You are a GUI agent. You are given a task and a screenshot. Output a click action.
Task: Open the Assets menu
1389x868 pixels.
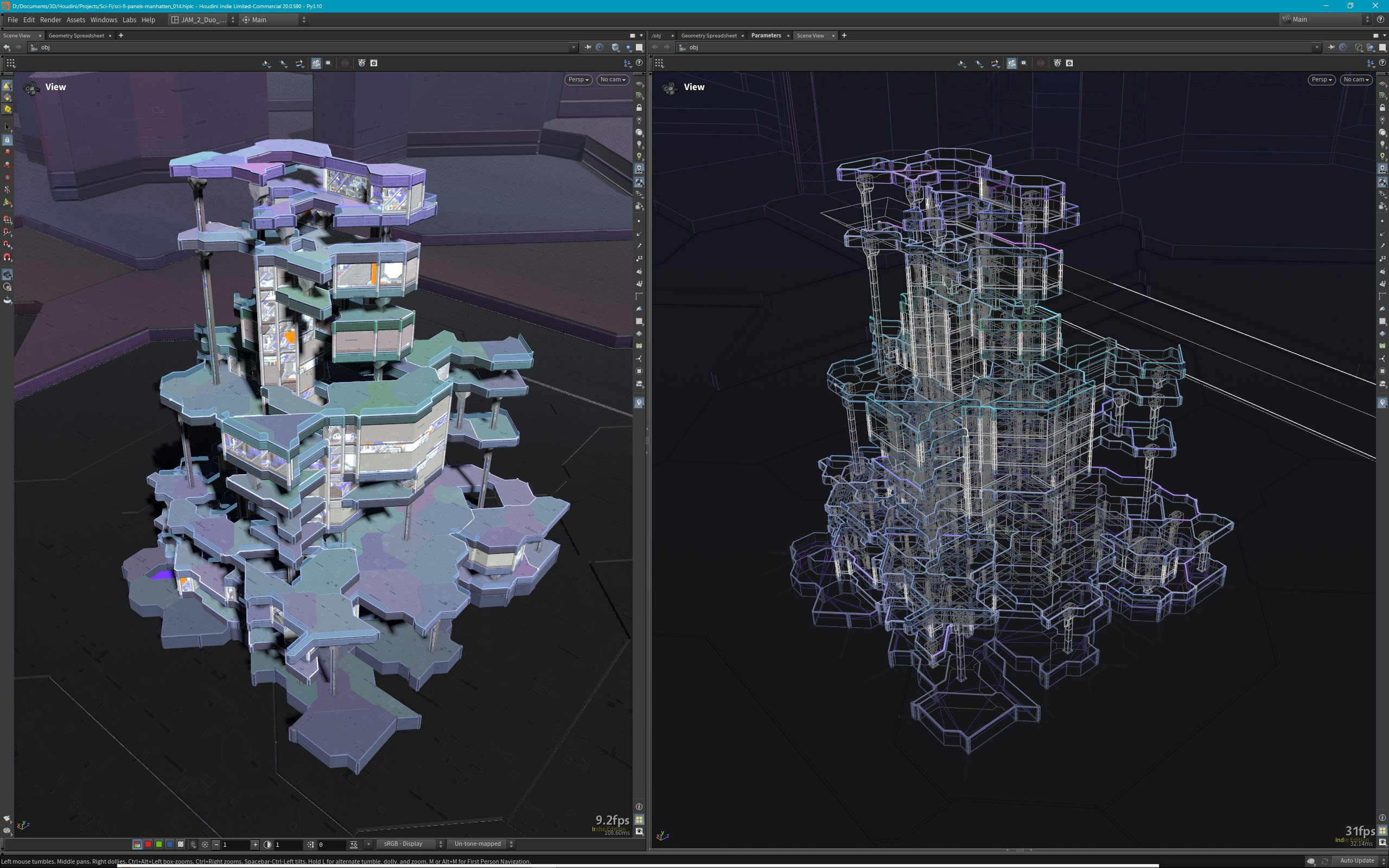pyautogui.click(x=76, y=20)
